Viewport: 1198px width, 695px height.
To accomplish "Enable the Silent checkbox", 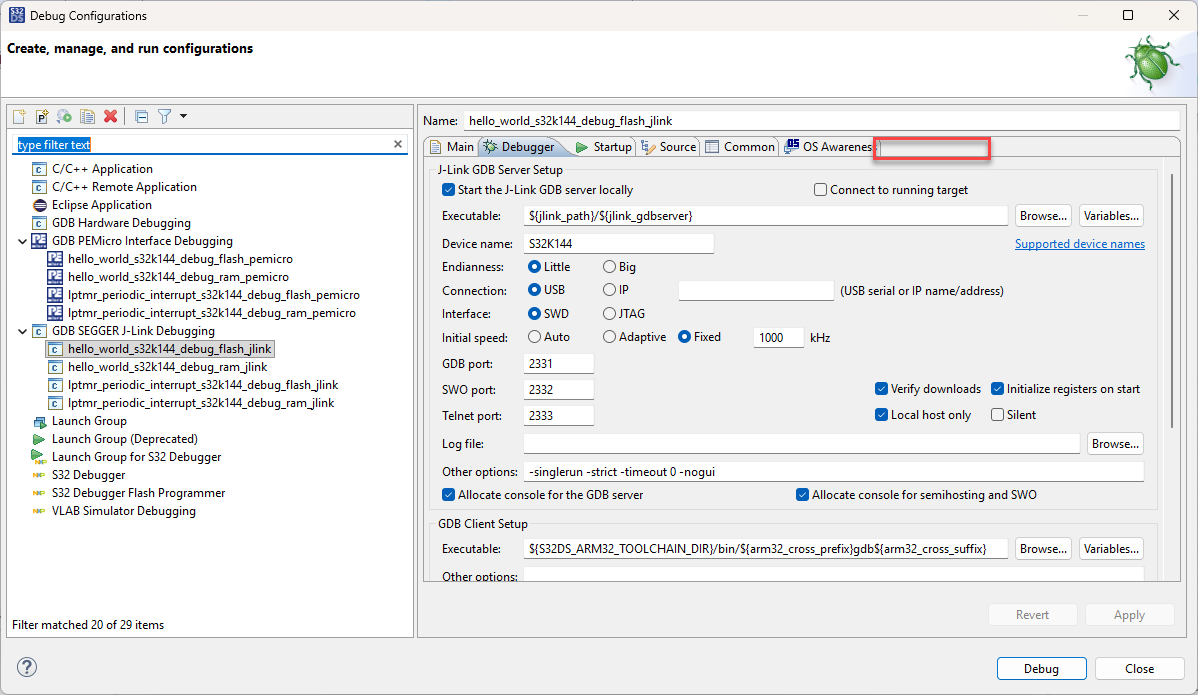I will pos(997,415).
